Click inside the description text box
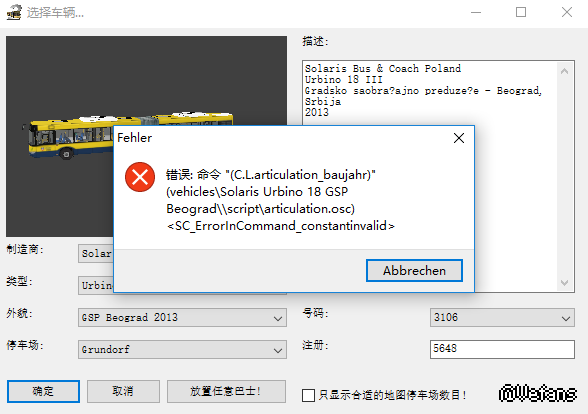The image size is (588, 414). click(x=429, y=92)
